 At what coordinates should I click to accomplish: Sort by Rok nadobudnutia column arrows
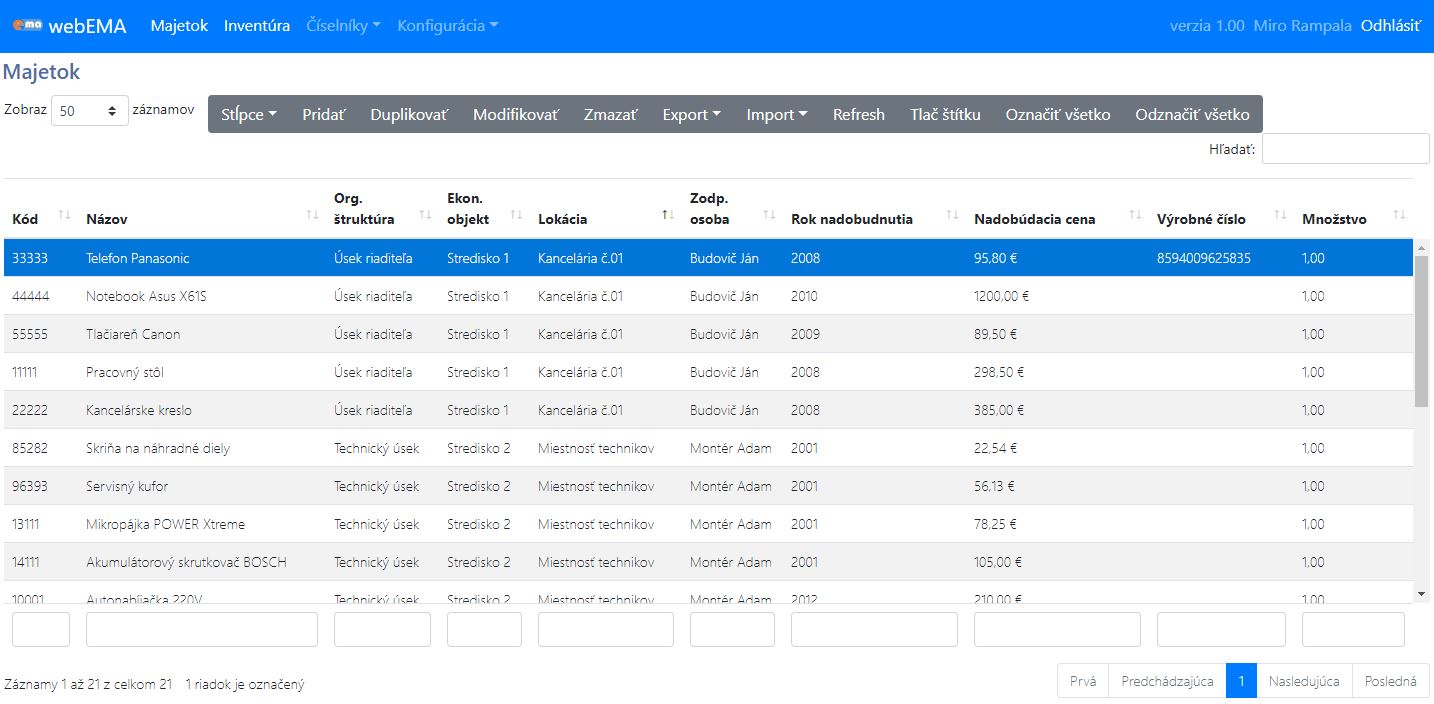click(952, 215)
